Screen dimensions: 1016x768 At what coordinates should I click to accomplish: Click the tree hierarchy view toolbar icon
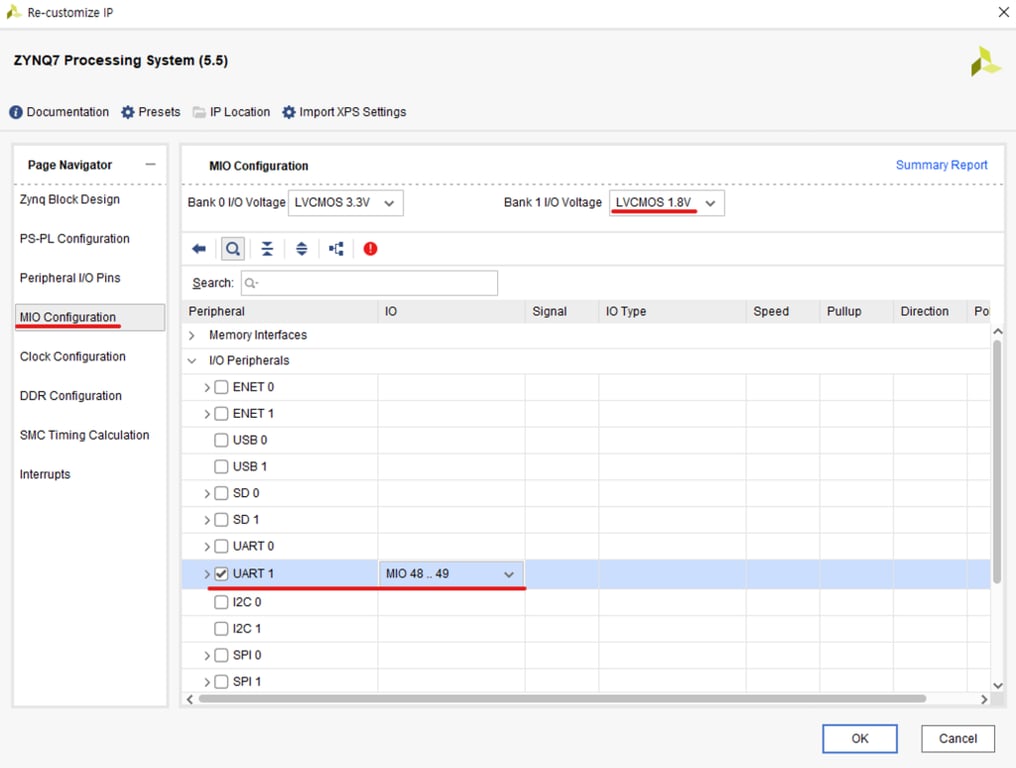(x=336, y=249)
